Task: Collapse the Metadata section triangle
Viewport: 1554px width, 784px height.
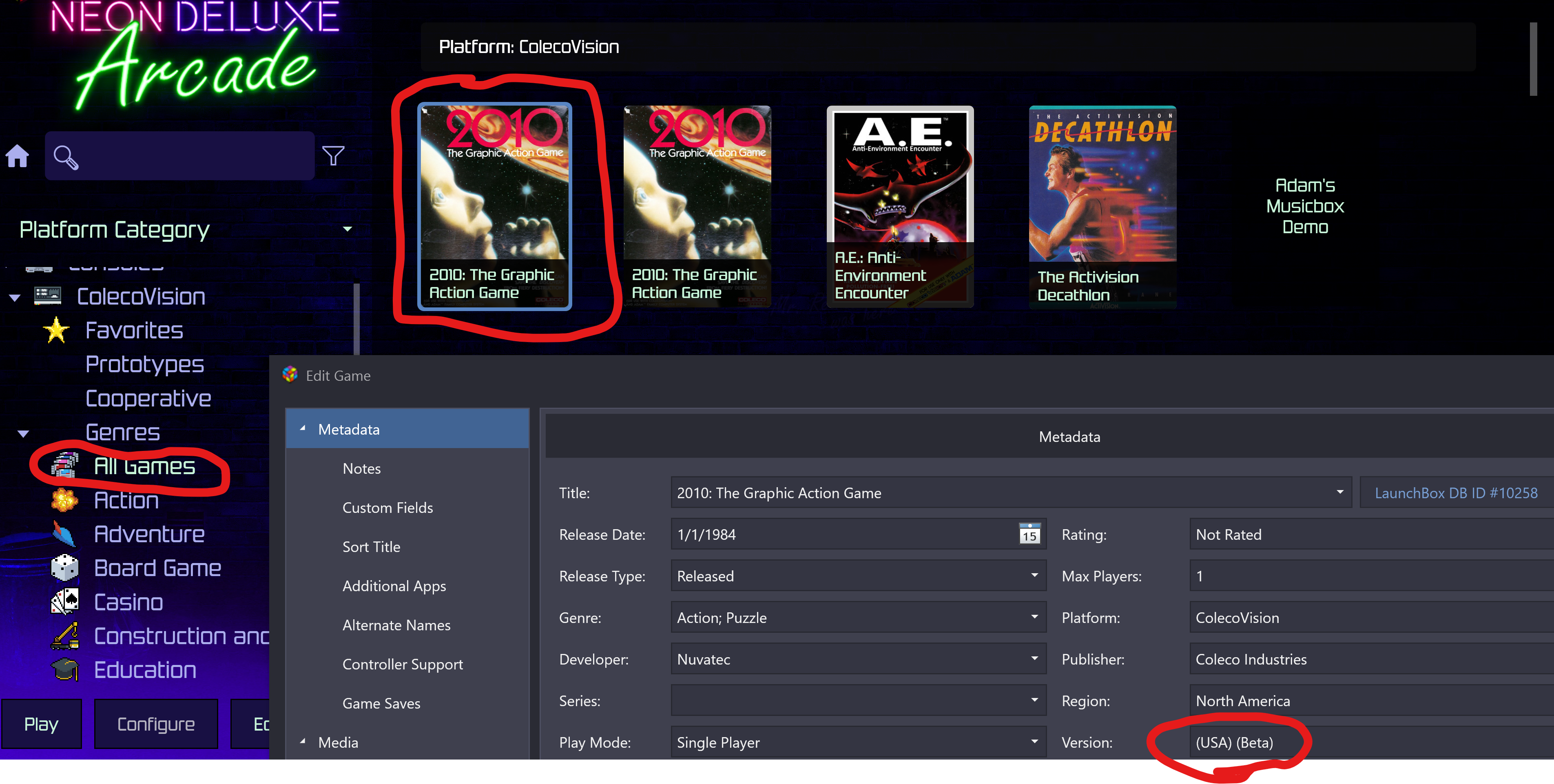Action: tap(303, 428)
